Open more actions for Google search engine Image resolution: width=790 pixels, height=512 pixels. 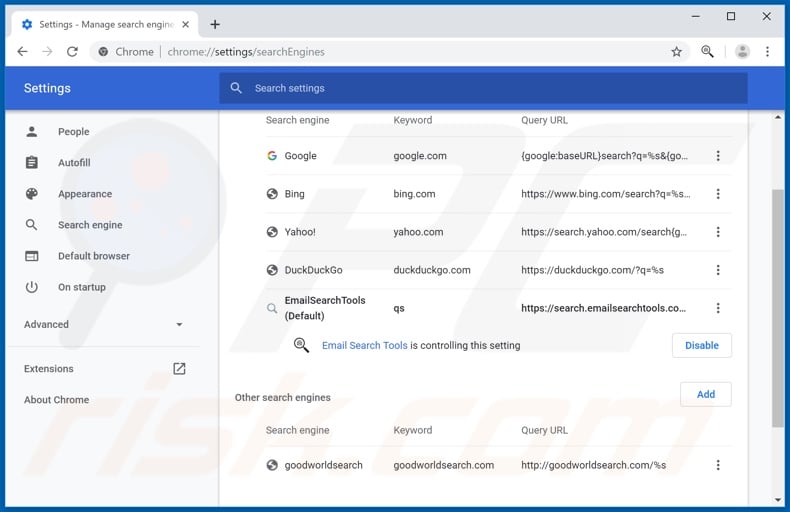[718, 156]
